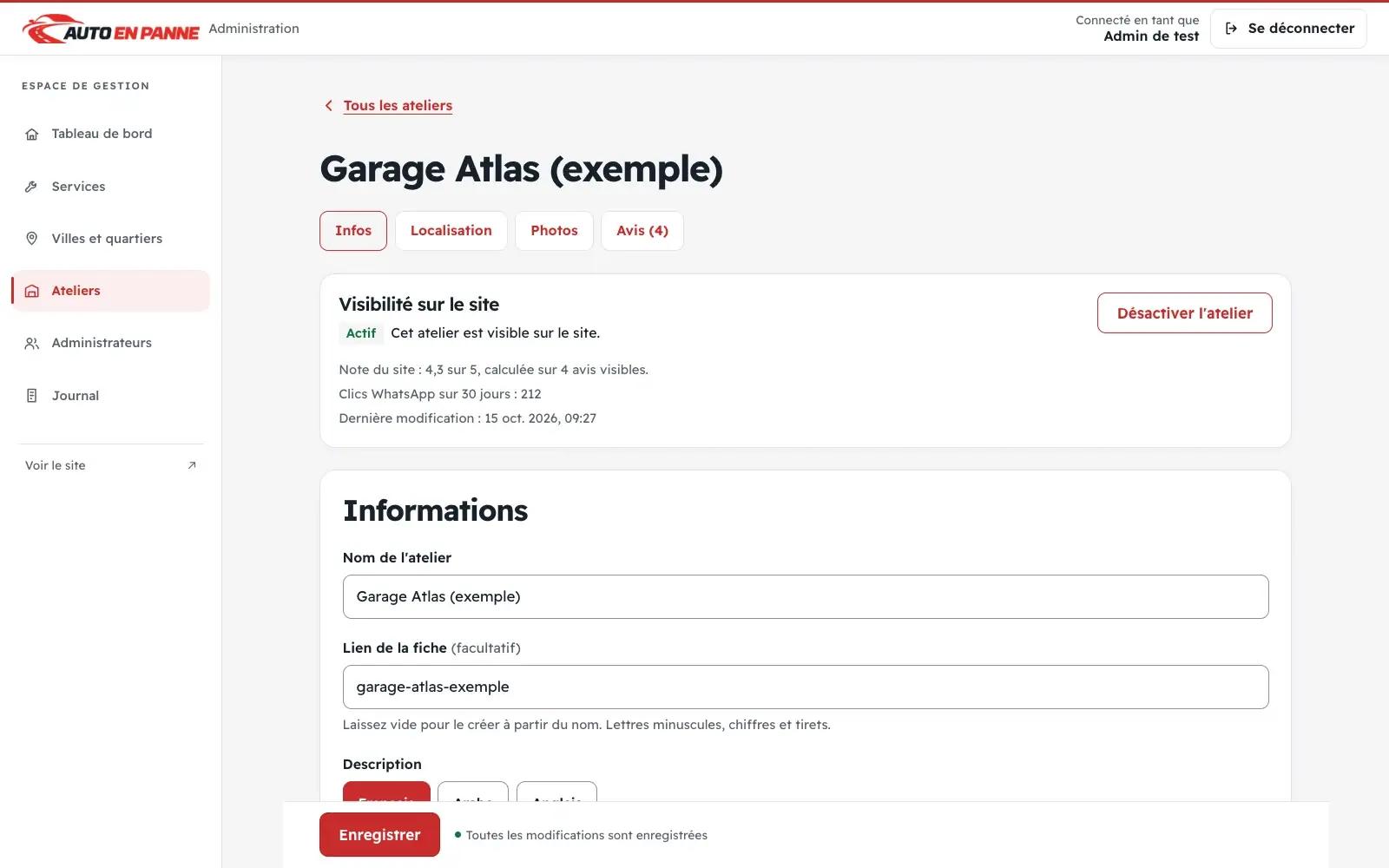The height and width of the screenshot is (868, 1389).
Task: Click the Administration label in header
Action: pyautogui.click(x=254, y=29)
